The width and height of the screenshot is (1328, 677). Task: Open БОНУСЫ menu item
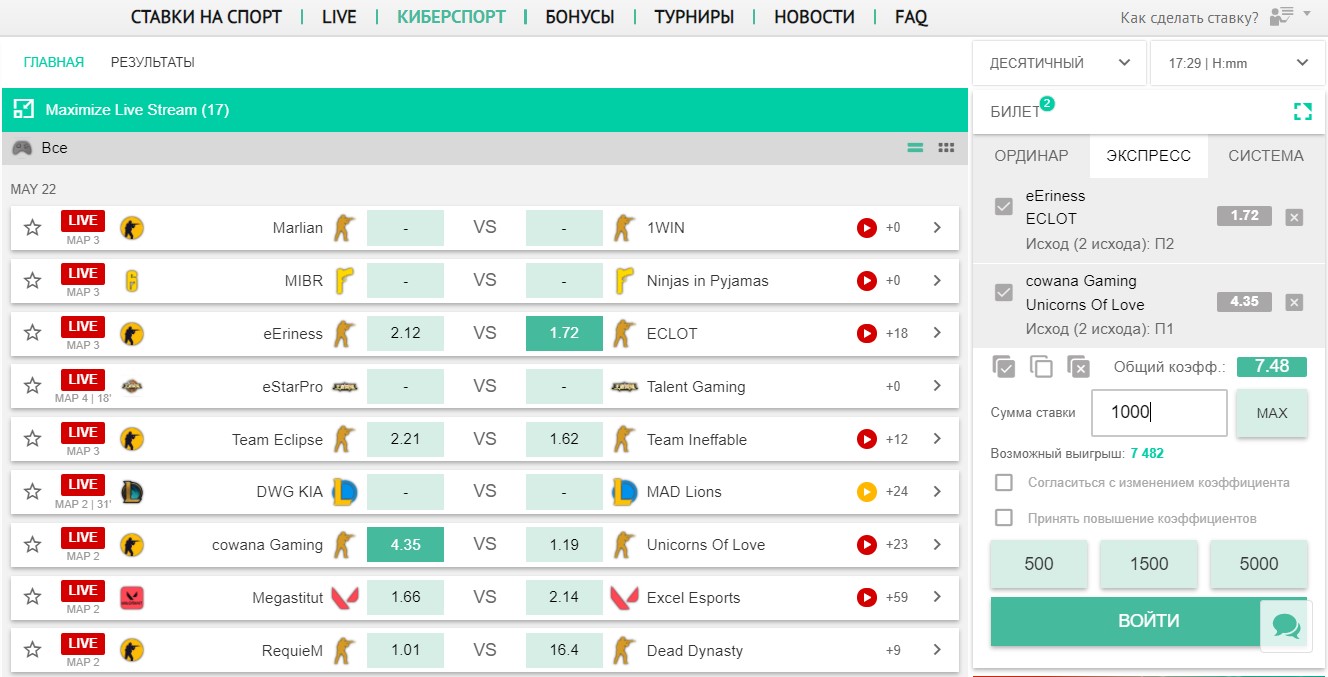(580, 17)
